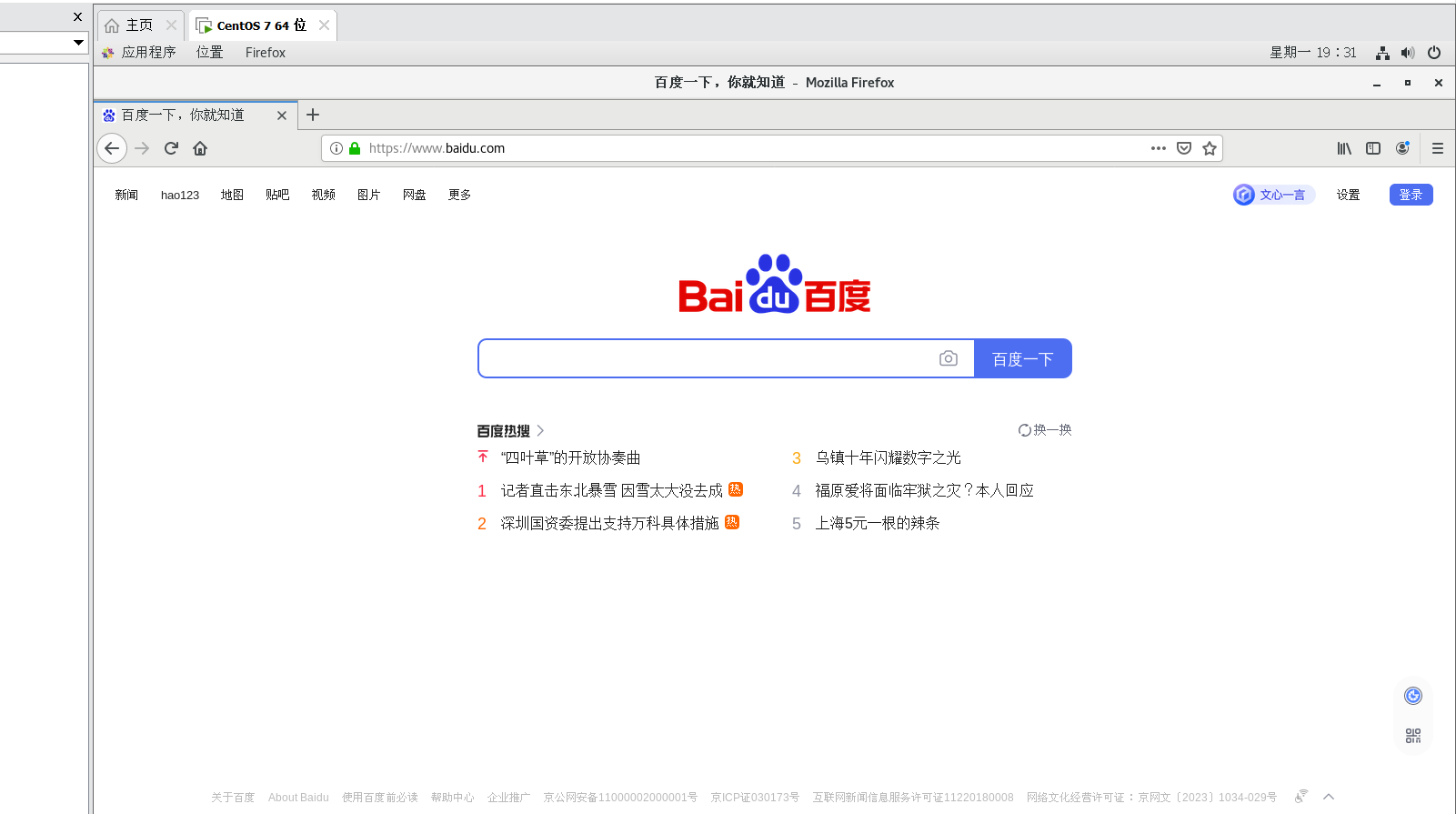1456x814 pixels.
Task: Click the blue assistant icon above QR code
Action: click(x=1413, y=696)
